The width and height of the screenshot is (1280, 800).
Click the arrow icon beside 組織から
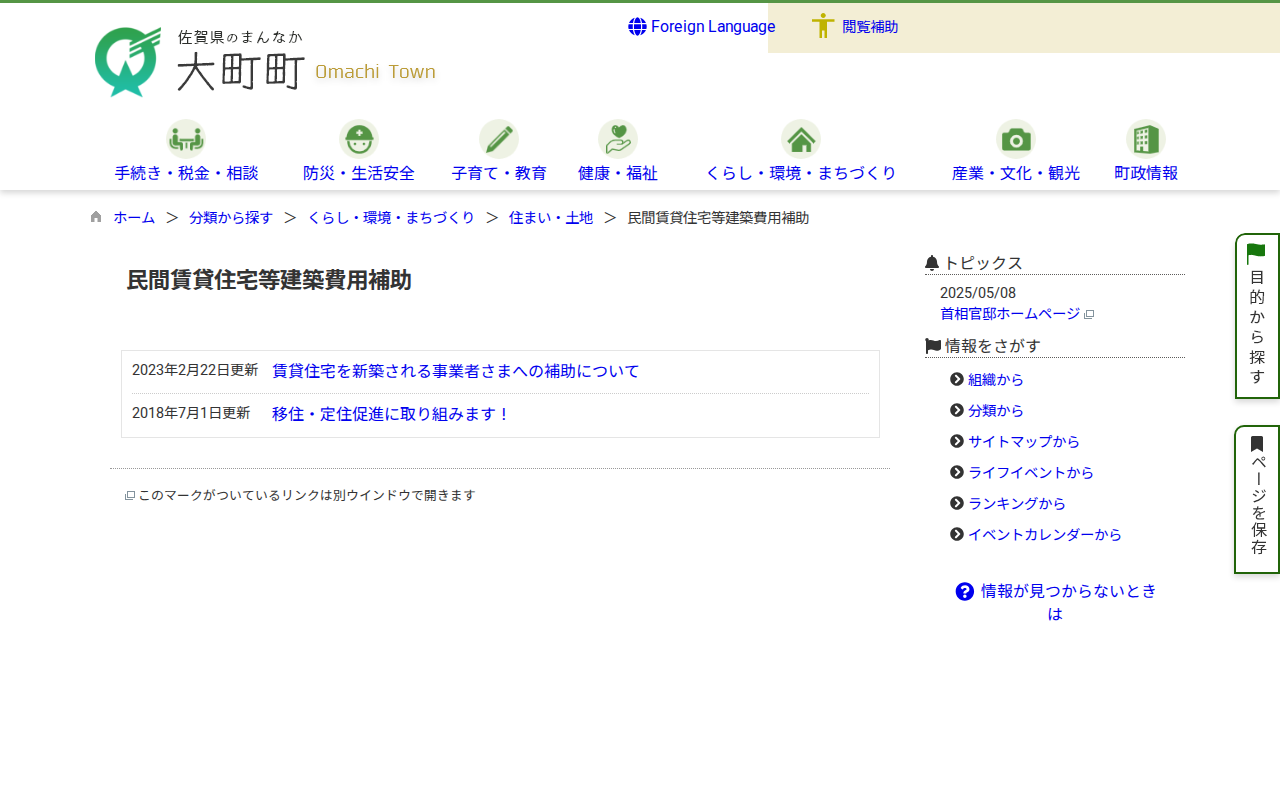[957, 379]
